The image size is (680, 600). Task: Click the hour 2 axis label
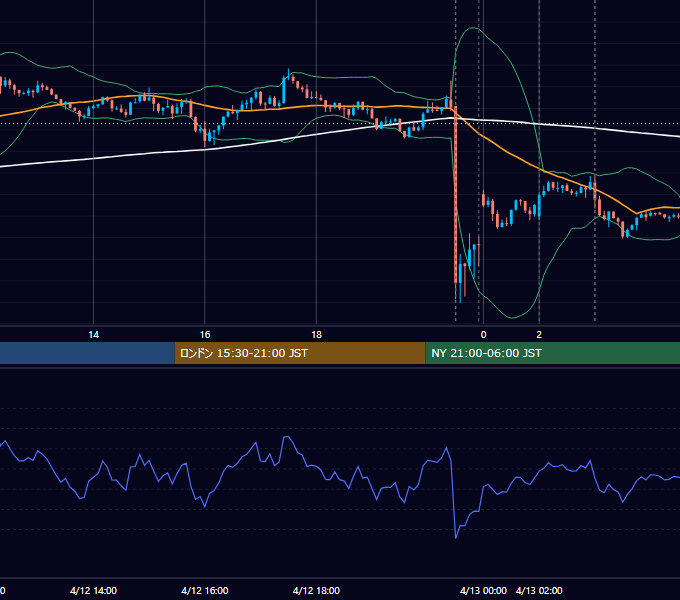539,335
